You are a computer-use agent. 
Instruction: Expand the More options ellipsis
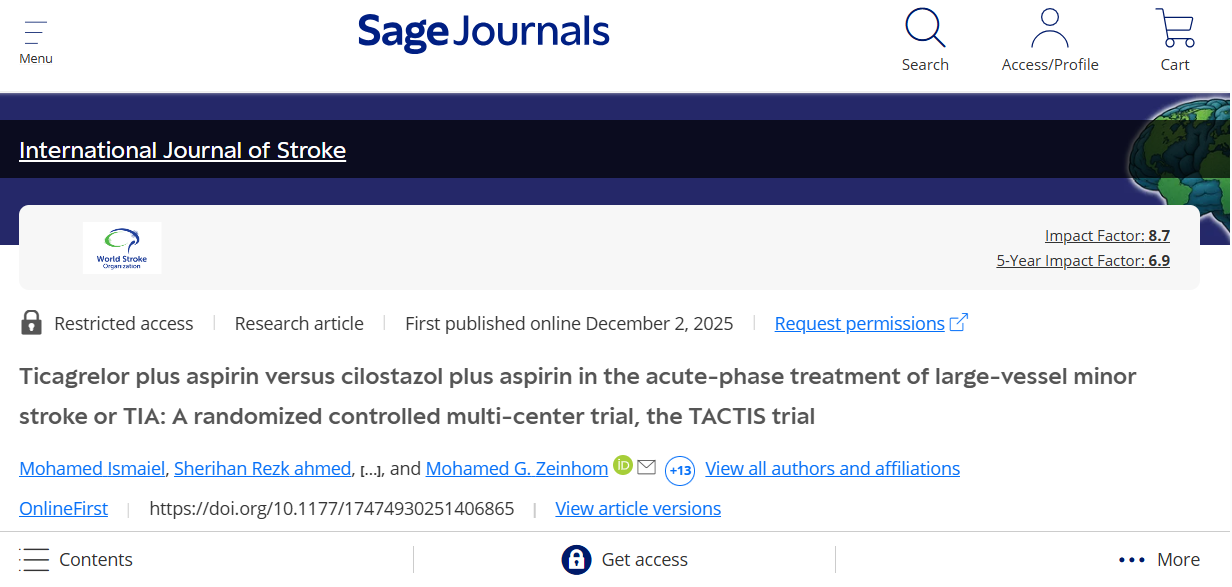[x=1130, y=559]
